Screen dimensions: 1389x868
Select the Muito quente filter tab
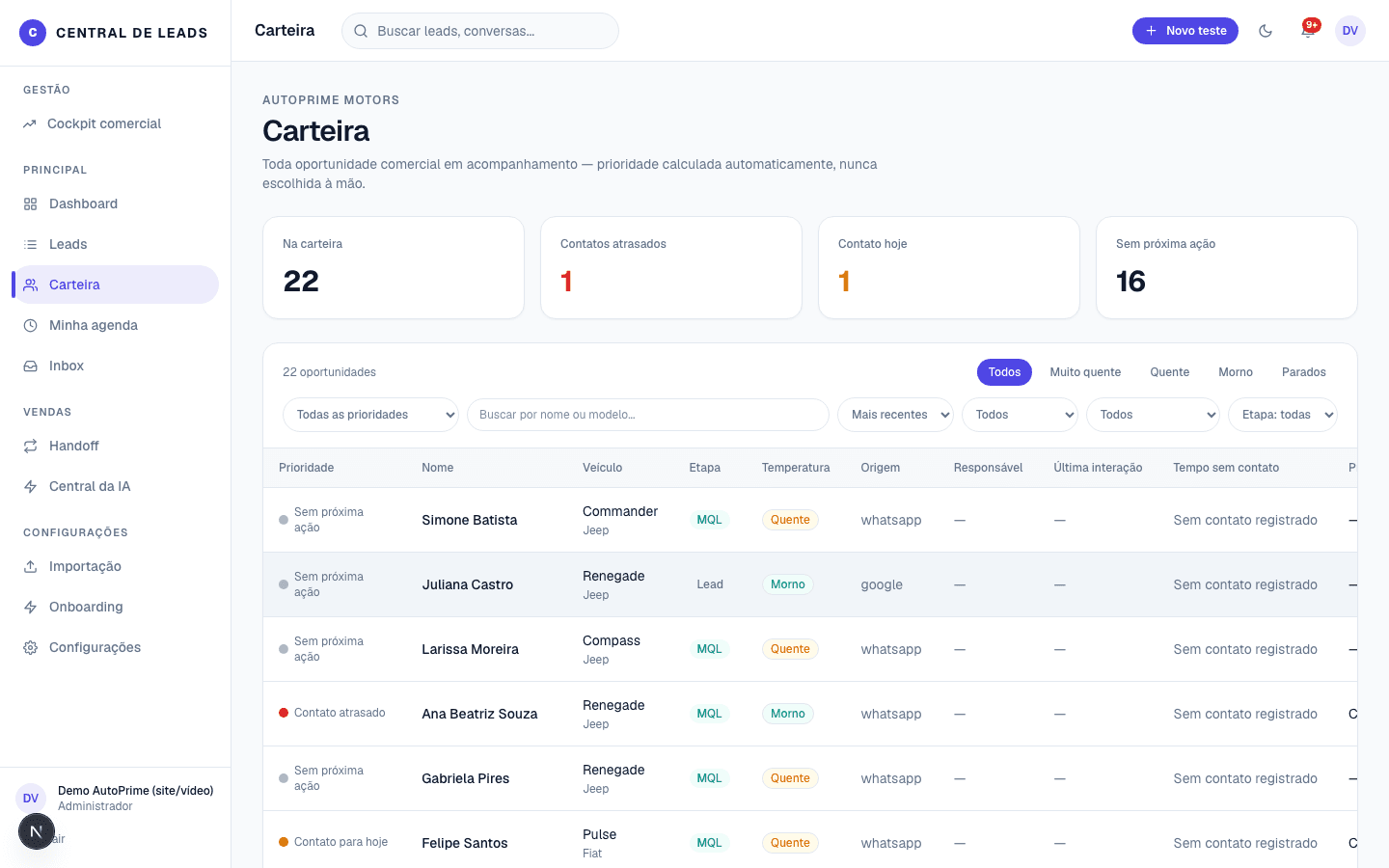click(x=1085, y=372)
